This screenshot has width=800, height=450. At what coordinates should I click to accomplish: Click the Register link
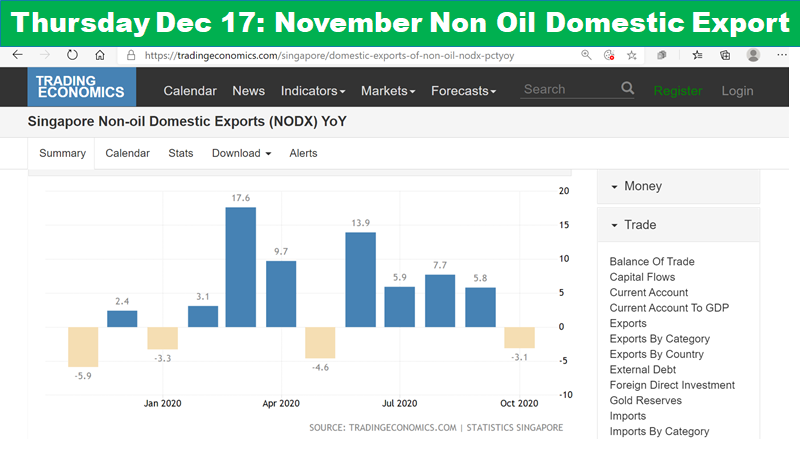point(678,91)
